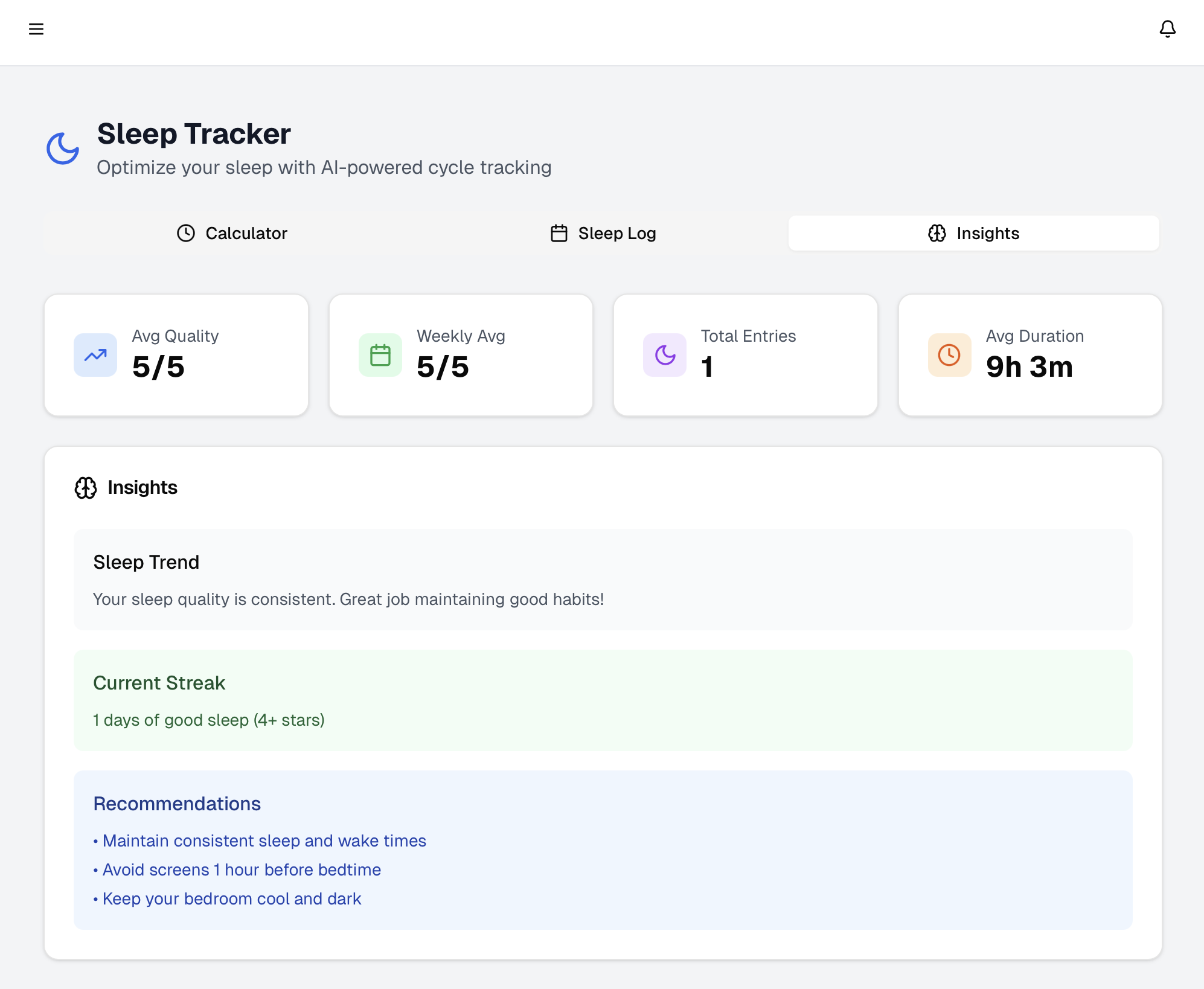Screen dimensions: 1204x989
Task: Click the notifications bell icon
Action: 1167,29
